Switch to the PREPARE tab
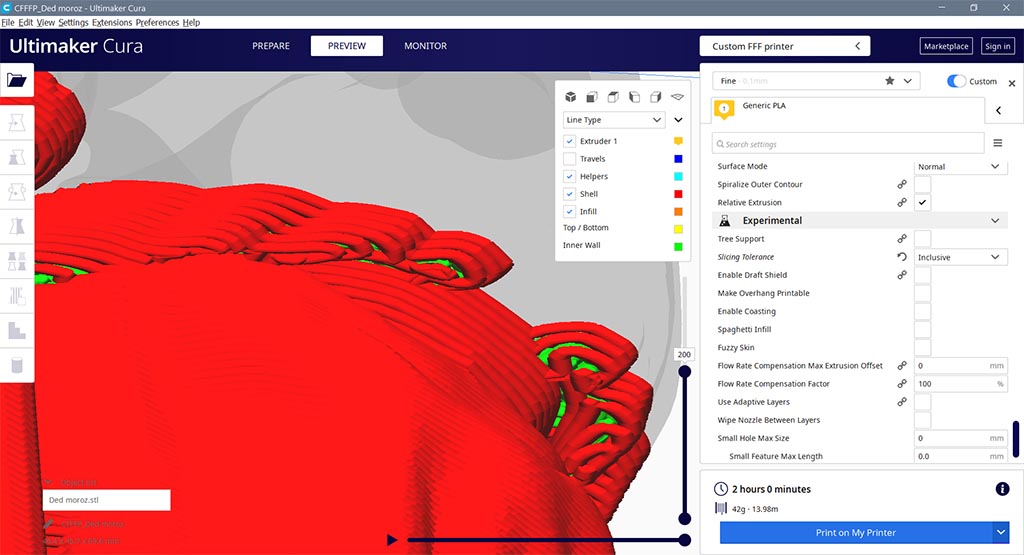 (271, 46)
